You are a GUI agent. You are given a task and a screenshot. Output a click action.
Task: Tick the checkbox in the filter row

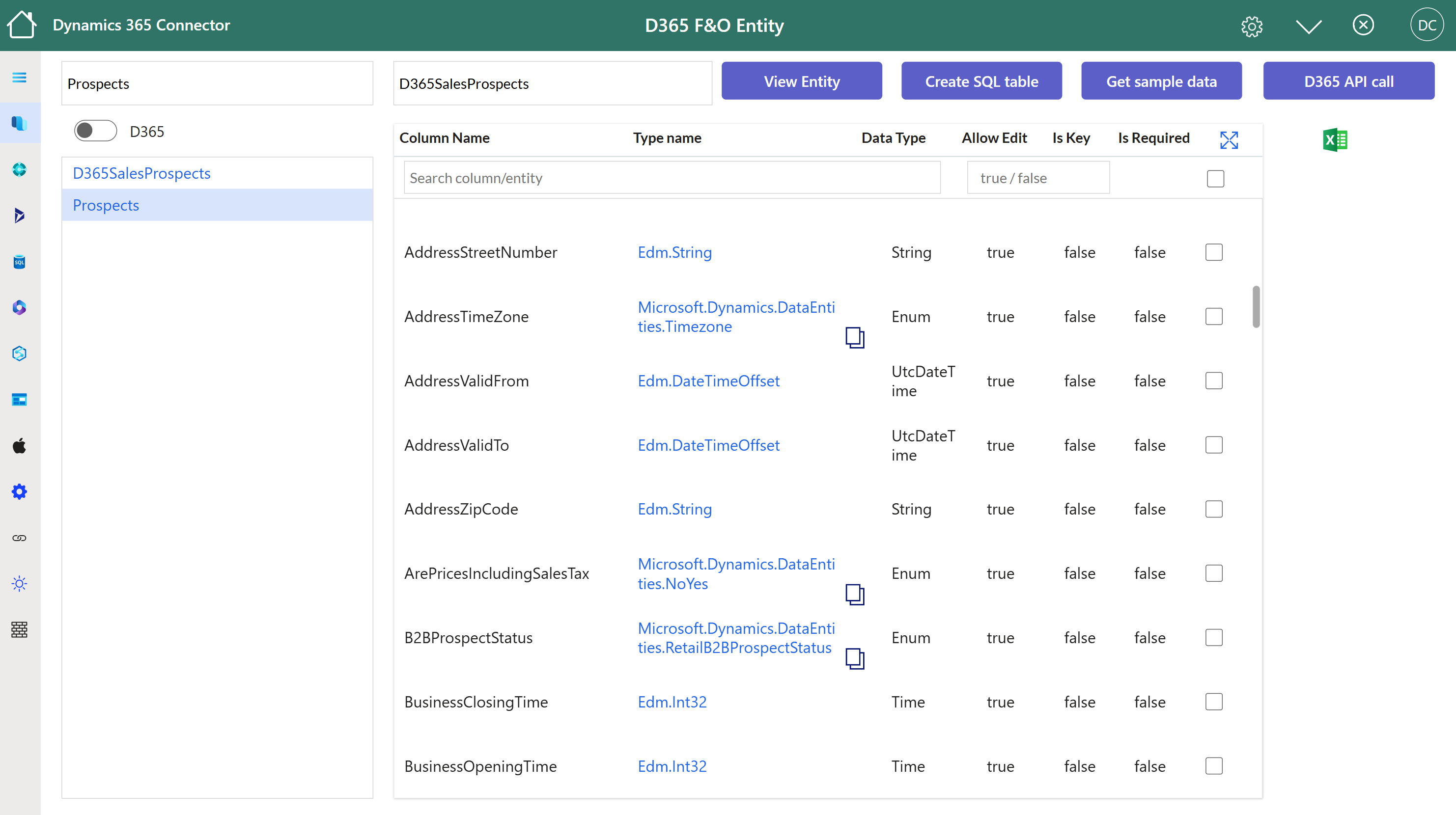click(x=1215, y=179)
